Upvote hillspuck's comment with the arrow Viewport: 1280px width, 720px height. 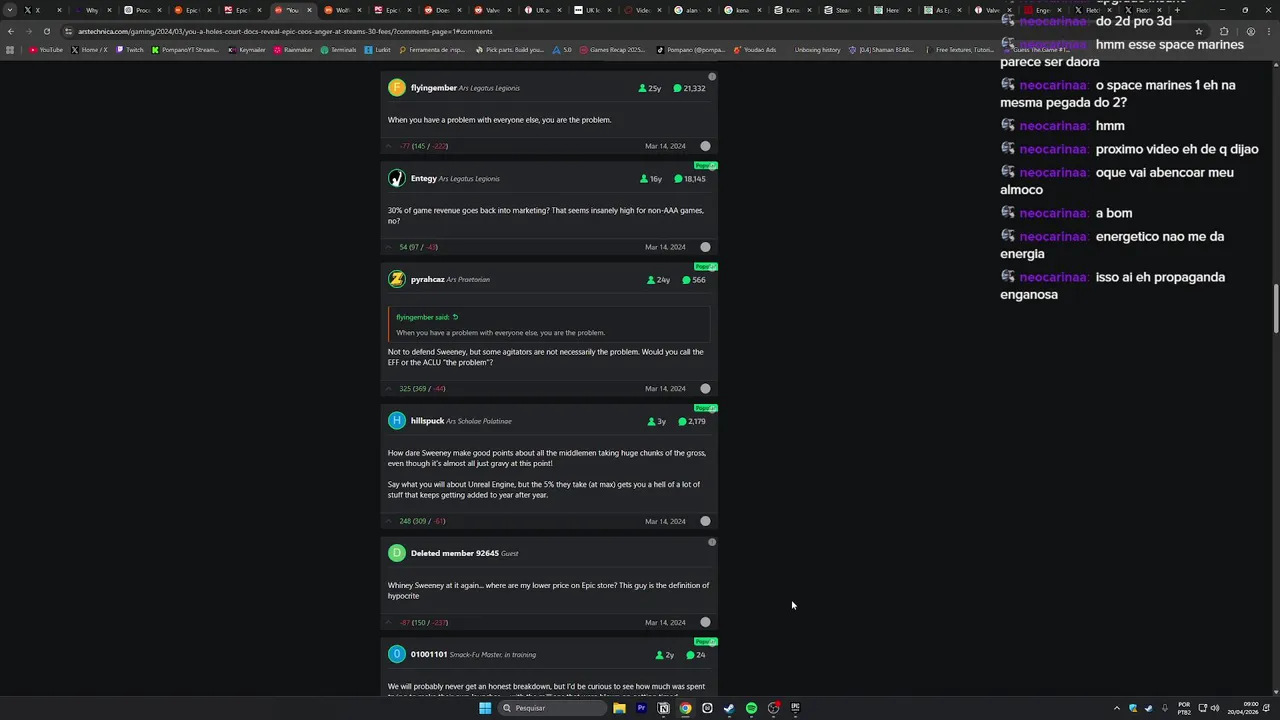(x=389, y=521)
